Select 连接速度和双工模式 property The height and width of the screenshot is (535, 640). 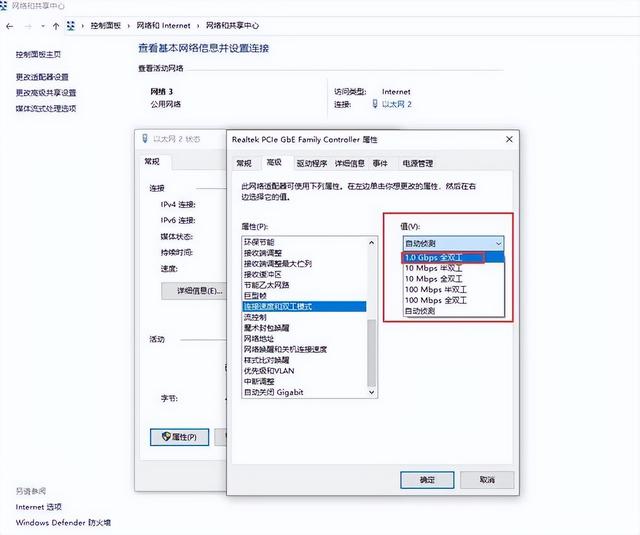click(304, 306)
